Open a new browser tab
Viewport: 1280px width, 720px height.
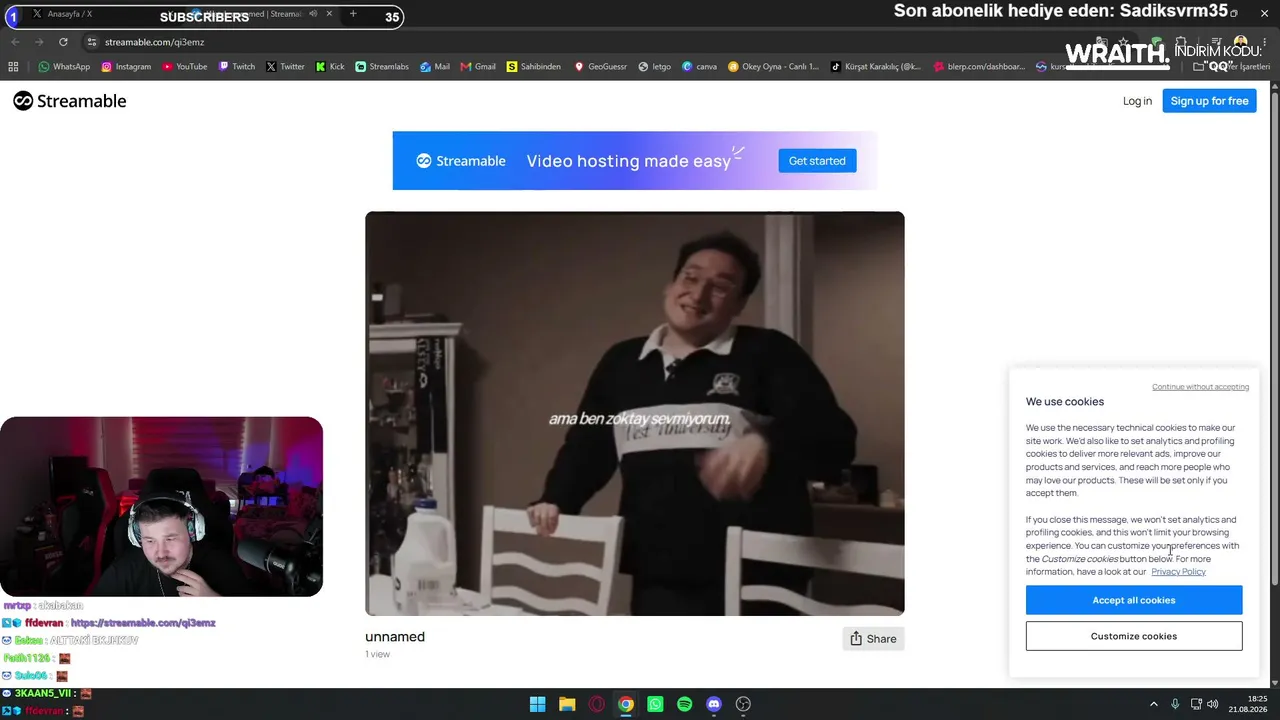click(x=353, y=14)
